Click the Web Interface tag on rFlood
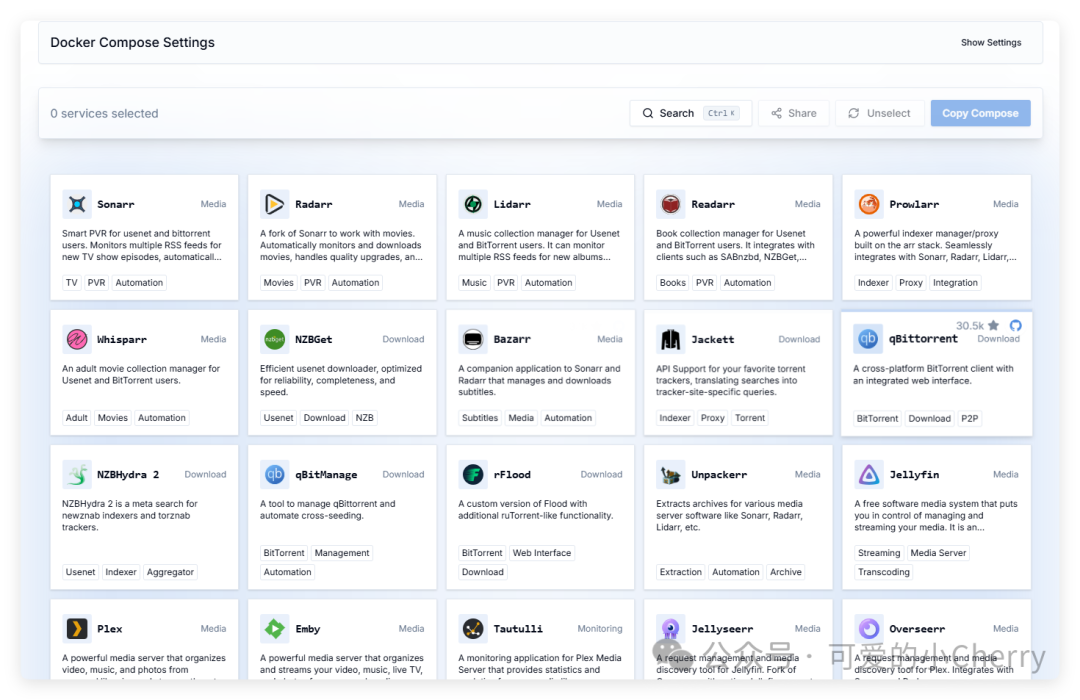The height and width of the screenshot is (700, 1080). click(541, 553)
